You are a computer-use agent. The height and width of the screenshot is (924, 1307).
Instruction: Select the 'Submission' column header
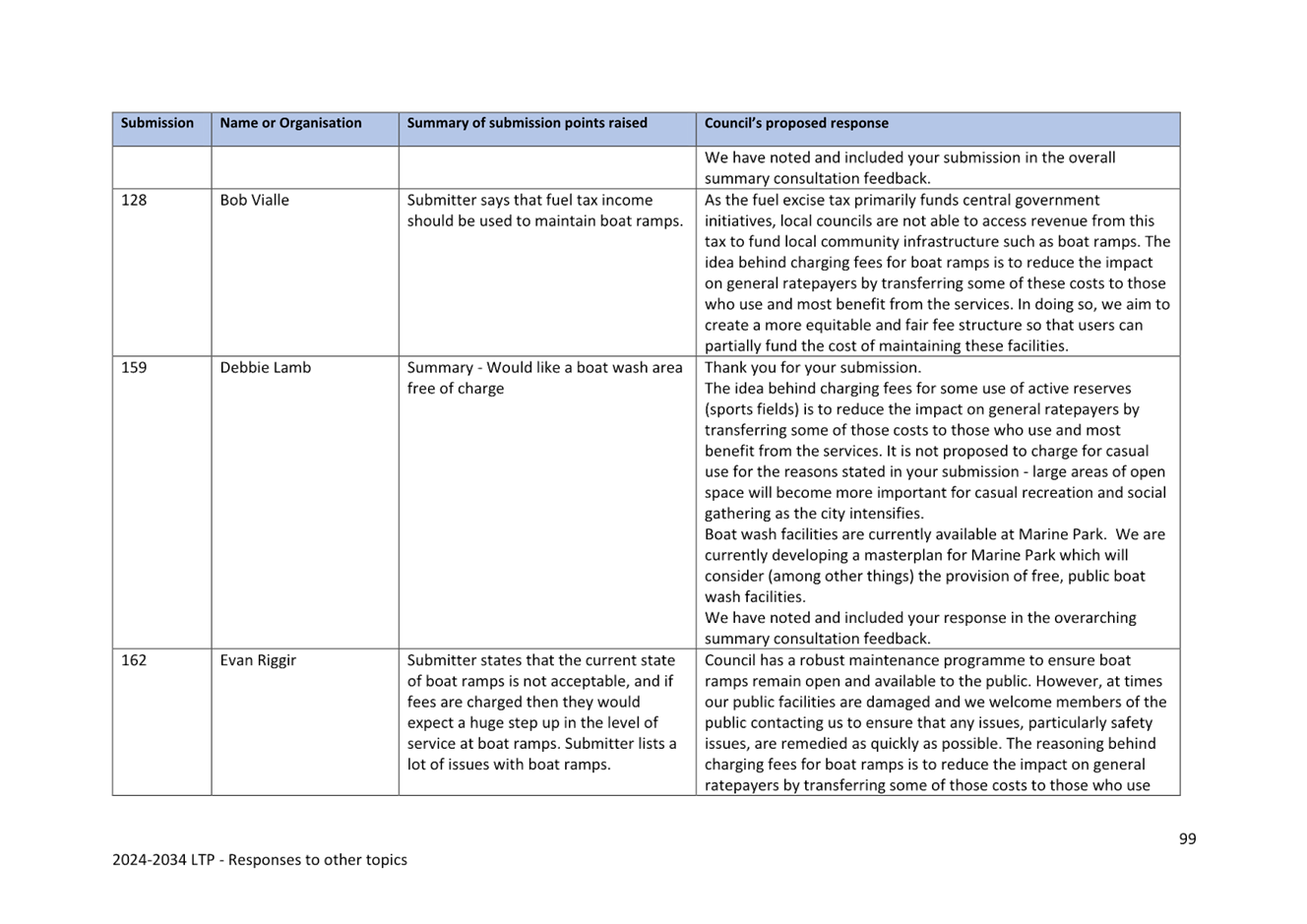[157, 123]
